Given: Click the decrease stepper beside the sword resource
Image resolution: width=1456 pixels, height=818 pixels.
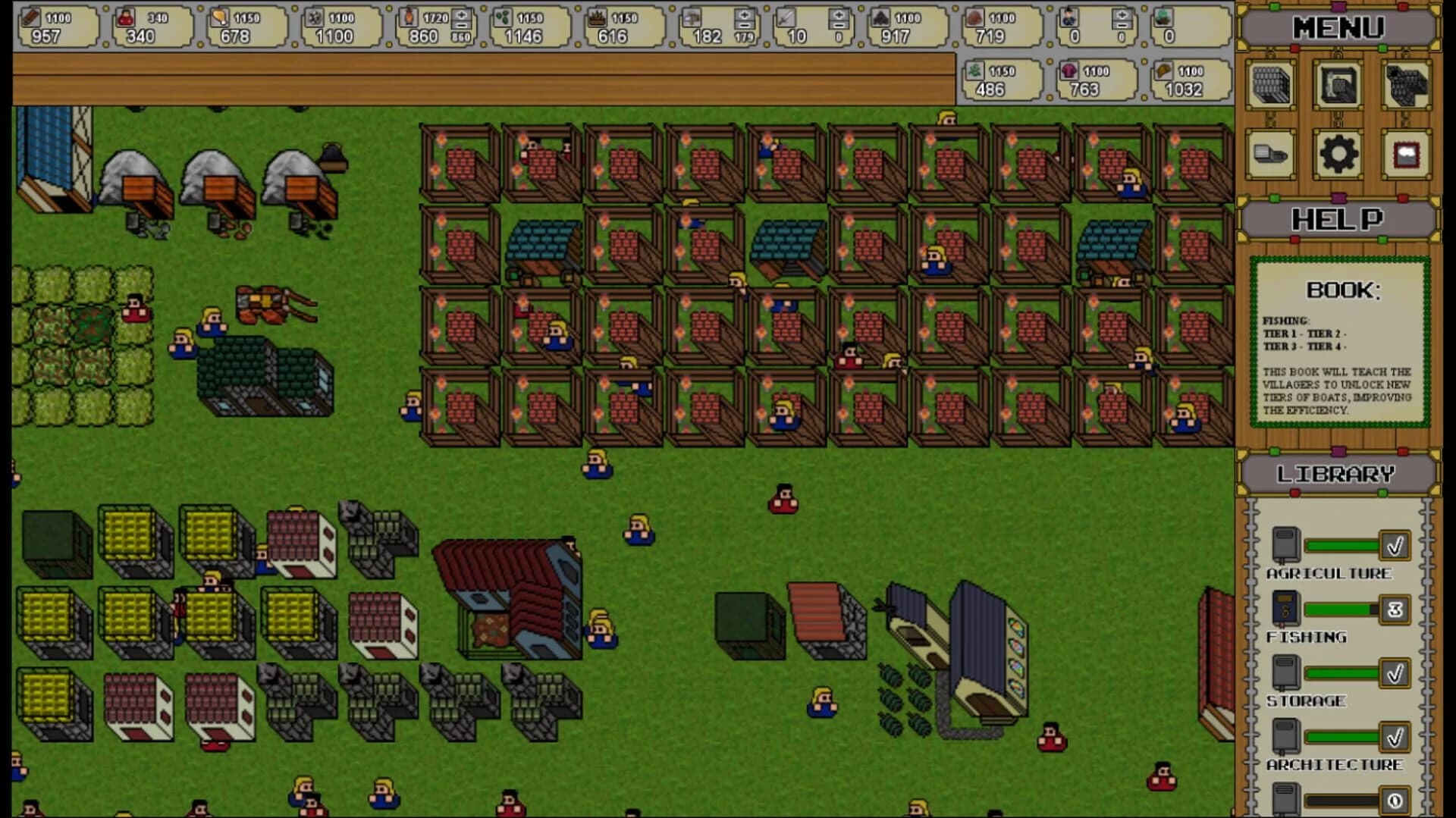Looking at the screenshot, I should point(839,25).
